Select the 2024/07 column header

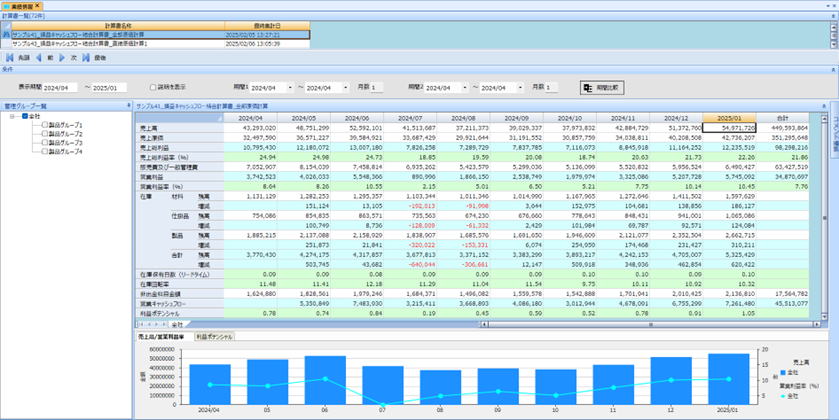[410, 118]
